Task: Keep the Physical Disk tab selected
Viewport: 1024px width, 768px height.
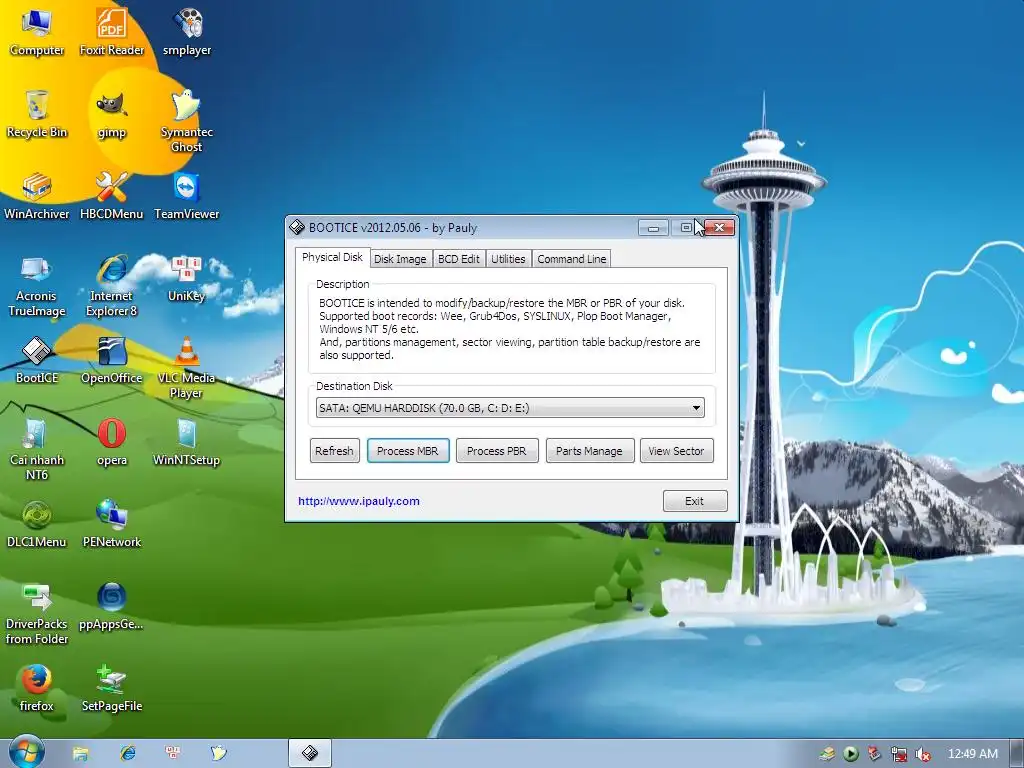Action: (332, 257)
